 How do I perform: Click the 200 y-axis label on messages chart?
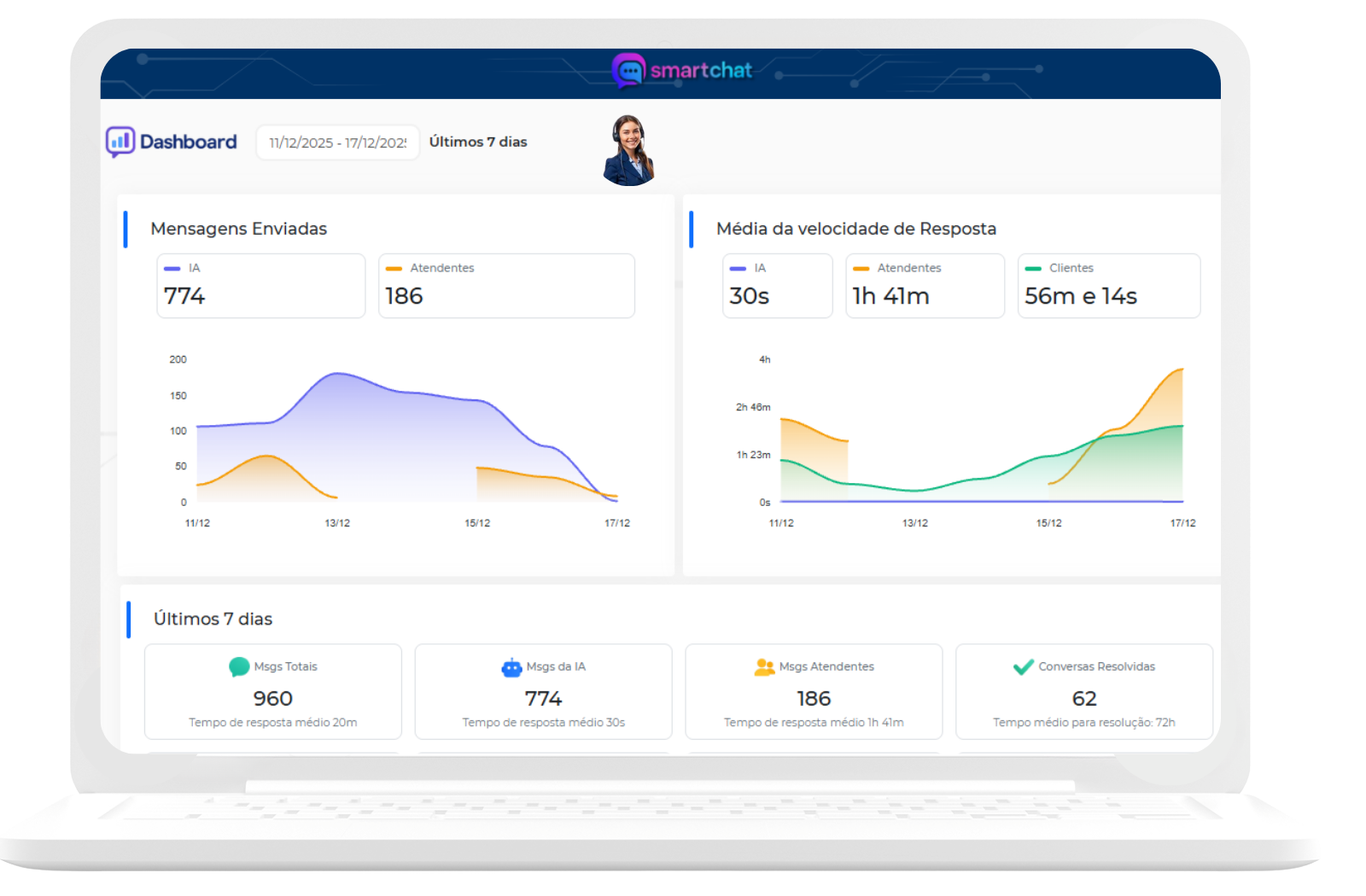[x=178, y=359]
